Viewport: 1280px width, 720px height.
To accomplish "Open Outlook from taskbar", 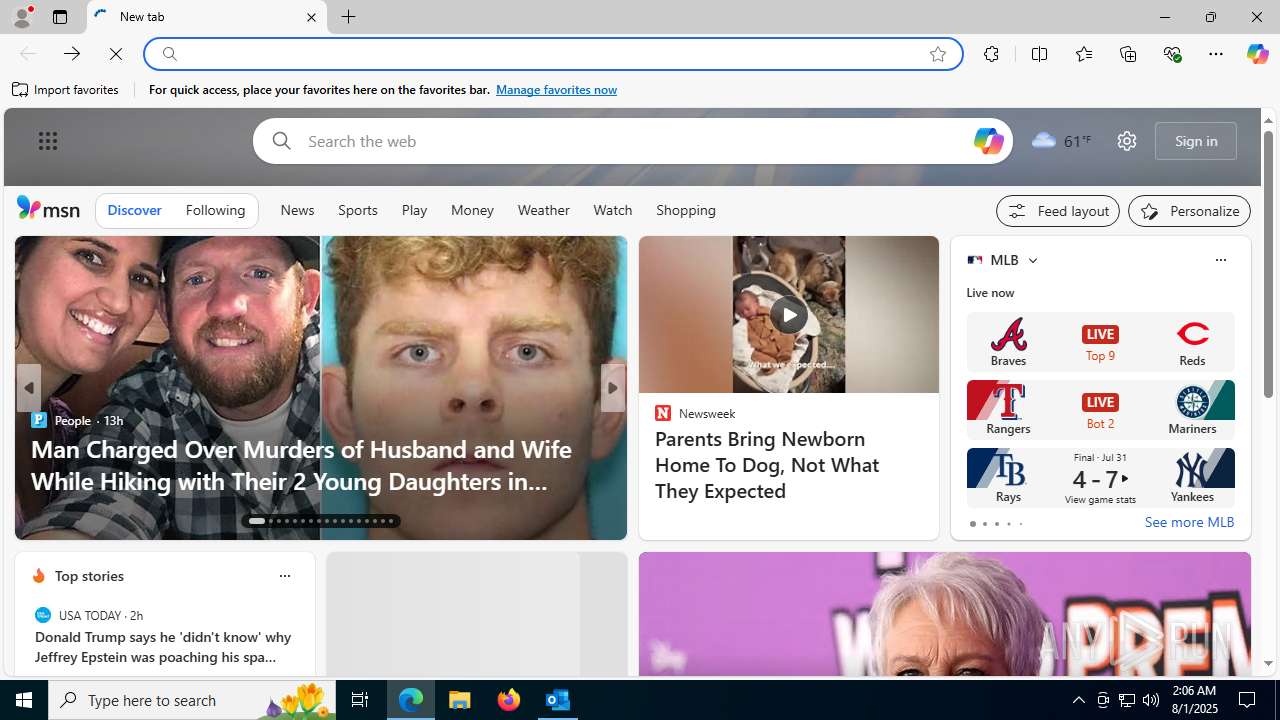I will click(557, 700).
